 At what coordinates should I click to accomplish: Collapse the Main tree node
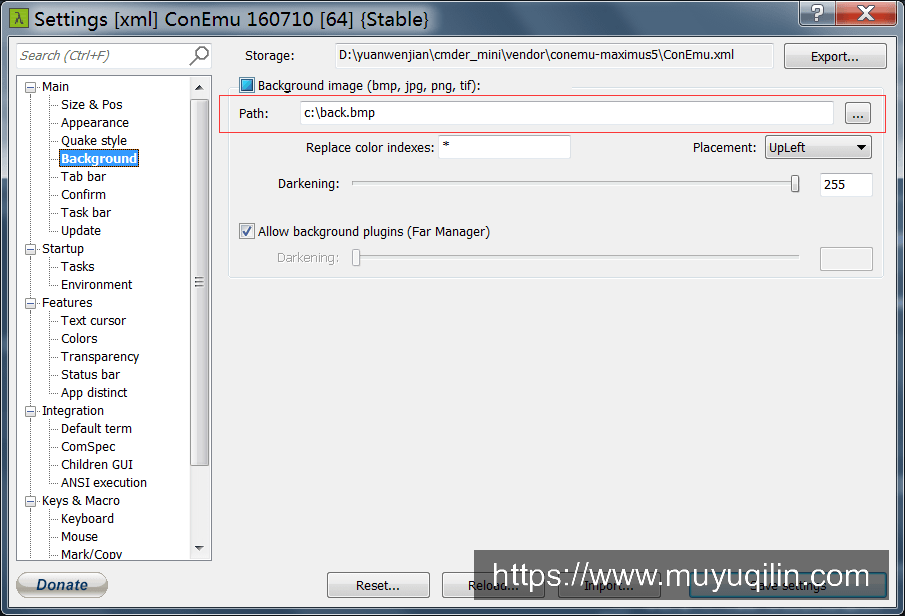[30, 88]
